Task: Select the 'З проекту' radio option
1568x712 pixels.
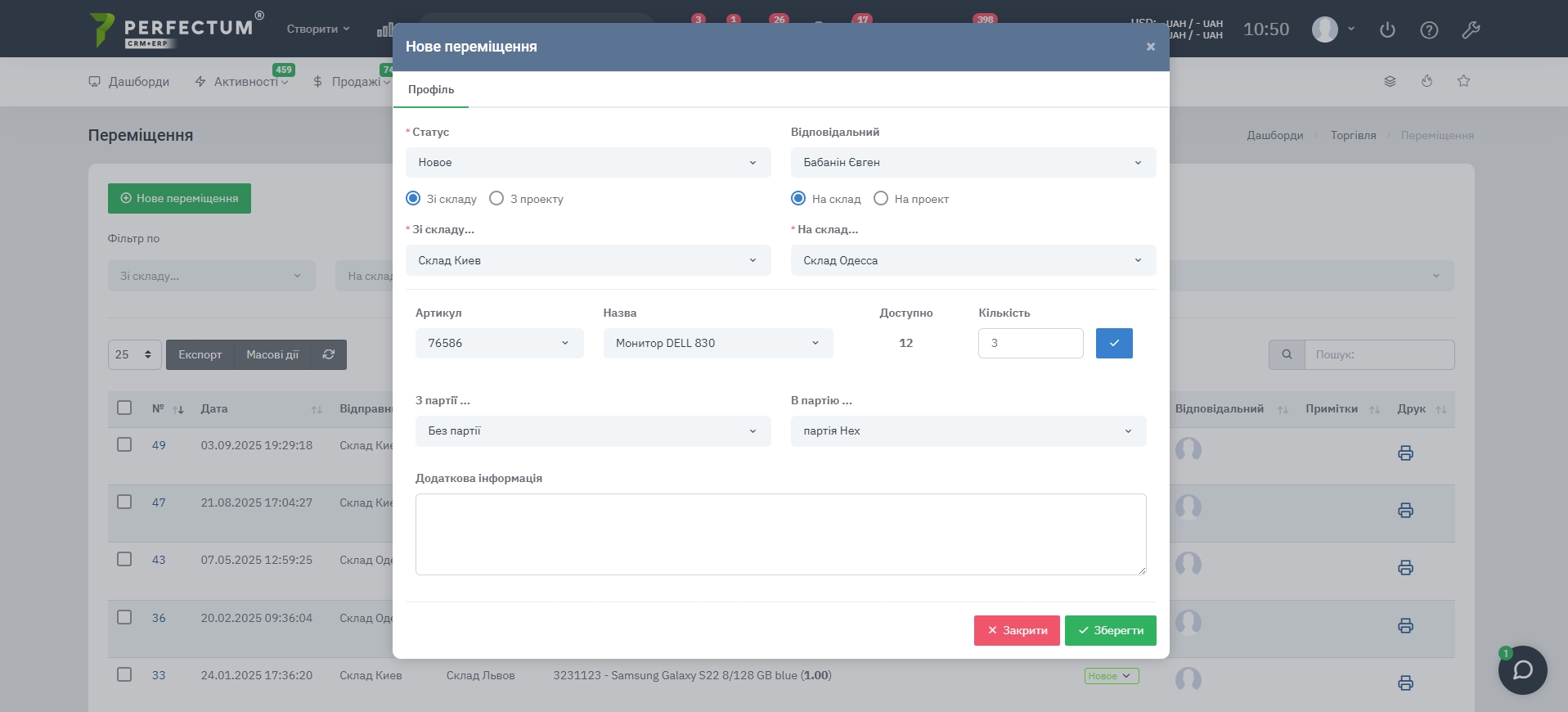Action: [x=496, y=199]
